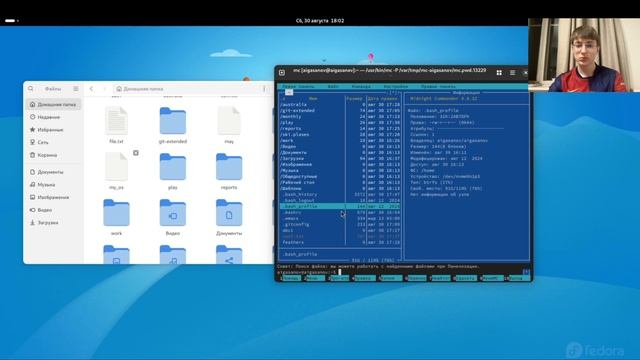The height and width of the screenshot is (360, 640).
Task: Select the /work directory row in mc
Action: tap(340, 140)
